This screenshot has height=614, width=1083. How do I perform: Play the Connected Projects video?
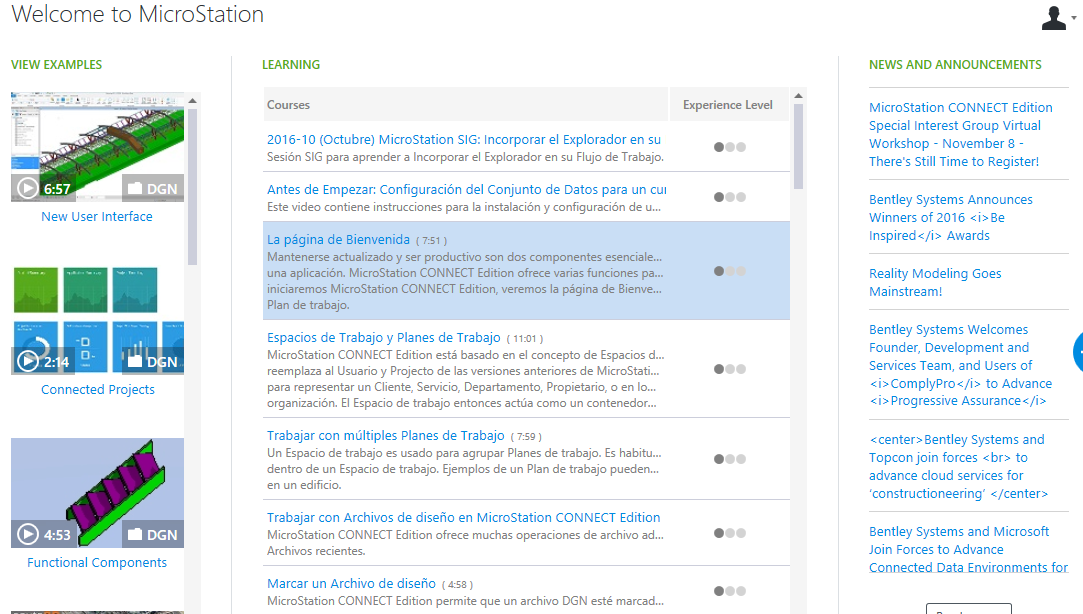click(28, 361)
